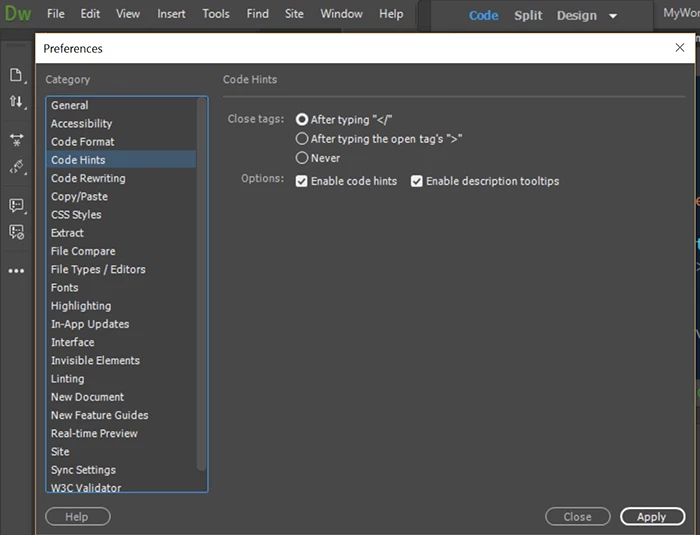Select Real-time Preview category
This screenshot has height=535, width=700.
point(121,434)
